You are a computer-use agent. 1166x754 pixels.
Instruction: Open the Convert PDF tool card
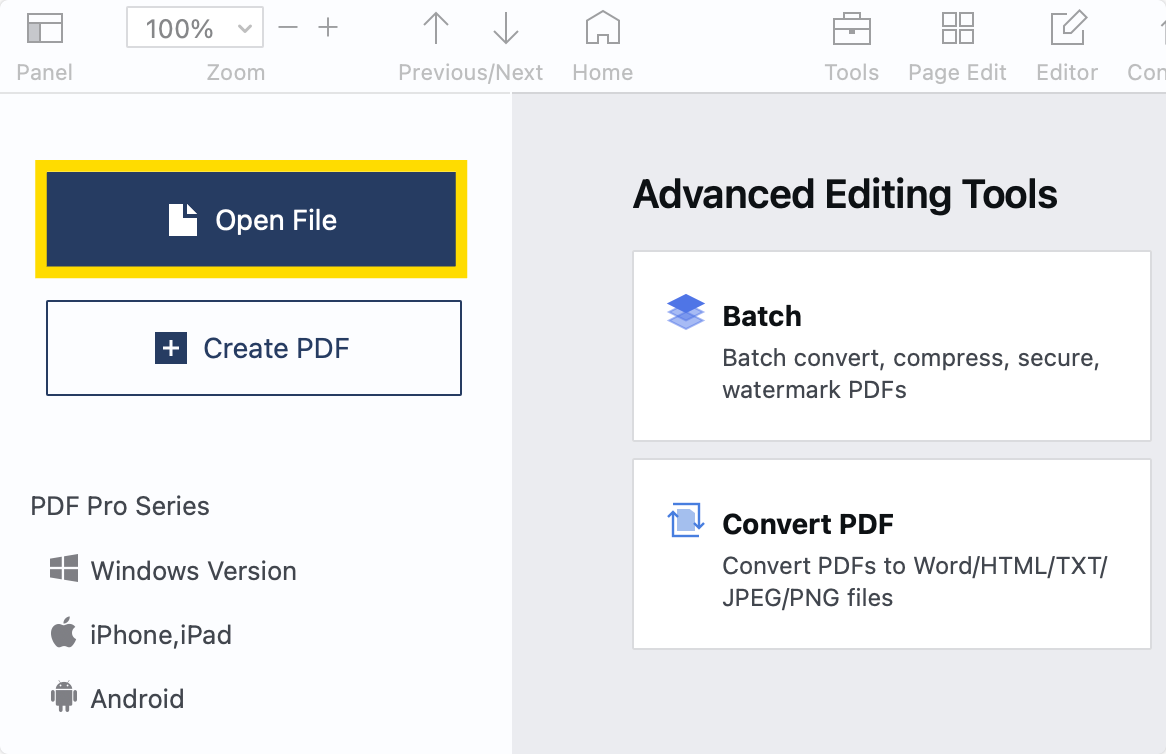tap(891, 554)
